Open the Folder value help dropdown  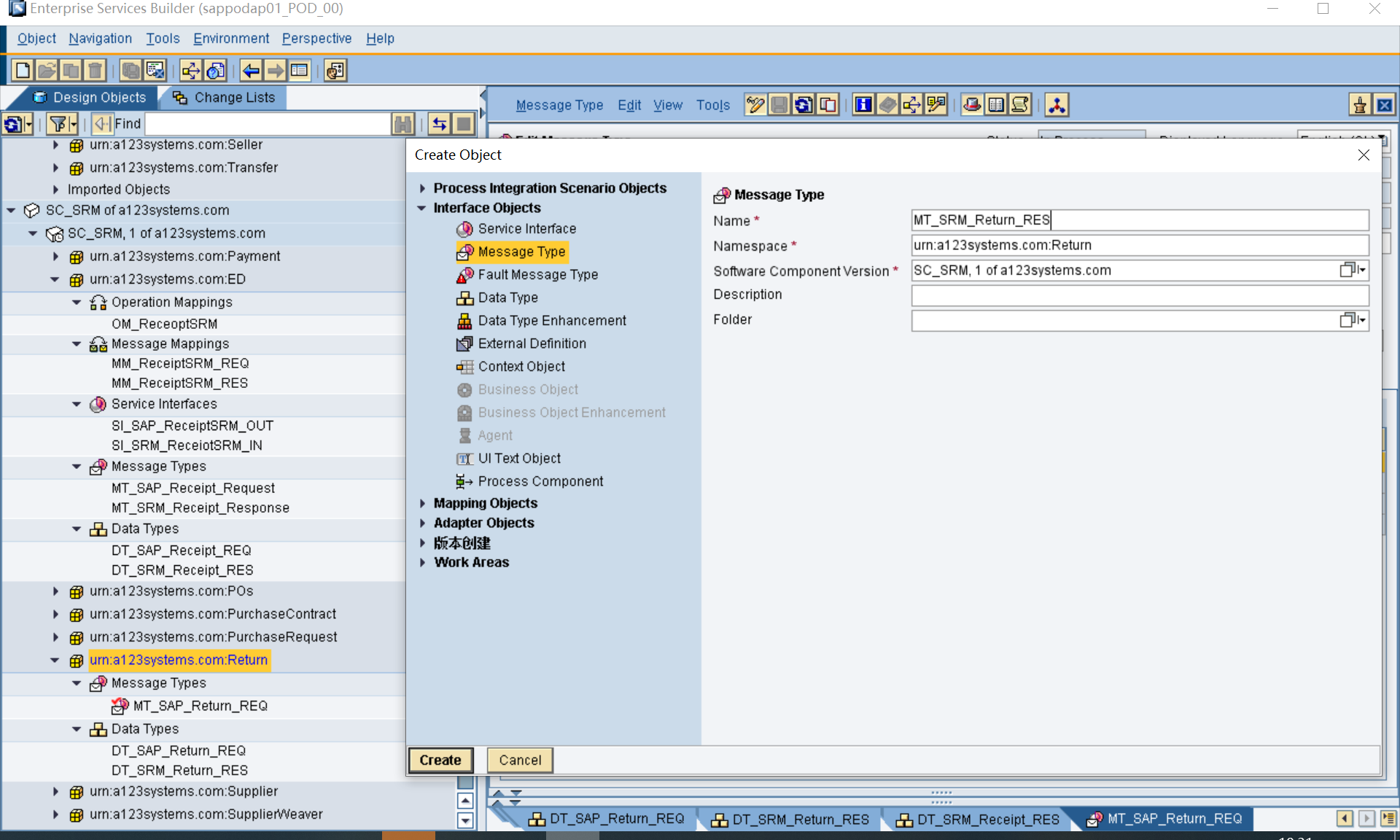point(1353,319)
